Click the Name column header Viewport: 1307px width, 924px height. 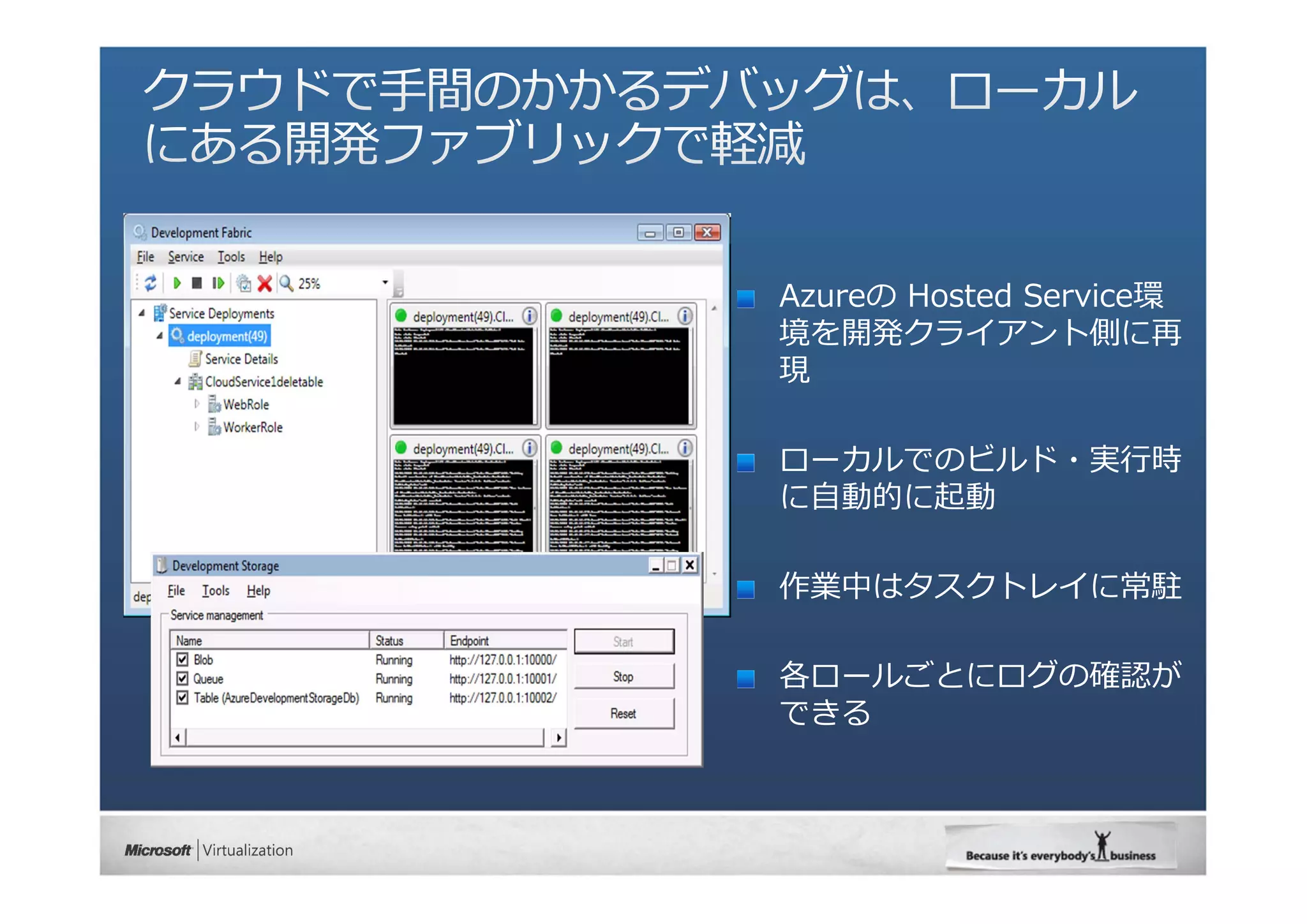269,640
